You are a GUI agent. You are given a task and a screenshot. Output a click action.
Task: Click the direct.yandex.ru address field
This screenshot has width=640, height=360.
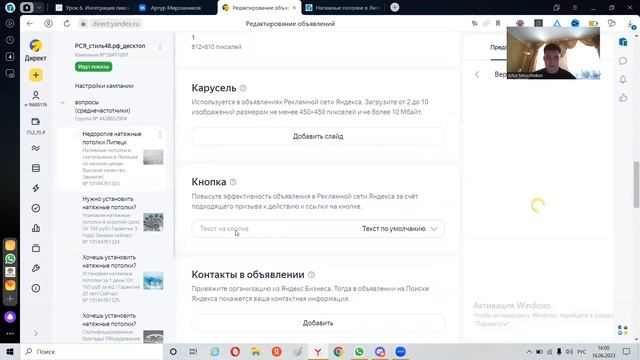tap(116, 24)
